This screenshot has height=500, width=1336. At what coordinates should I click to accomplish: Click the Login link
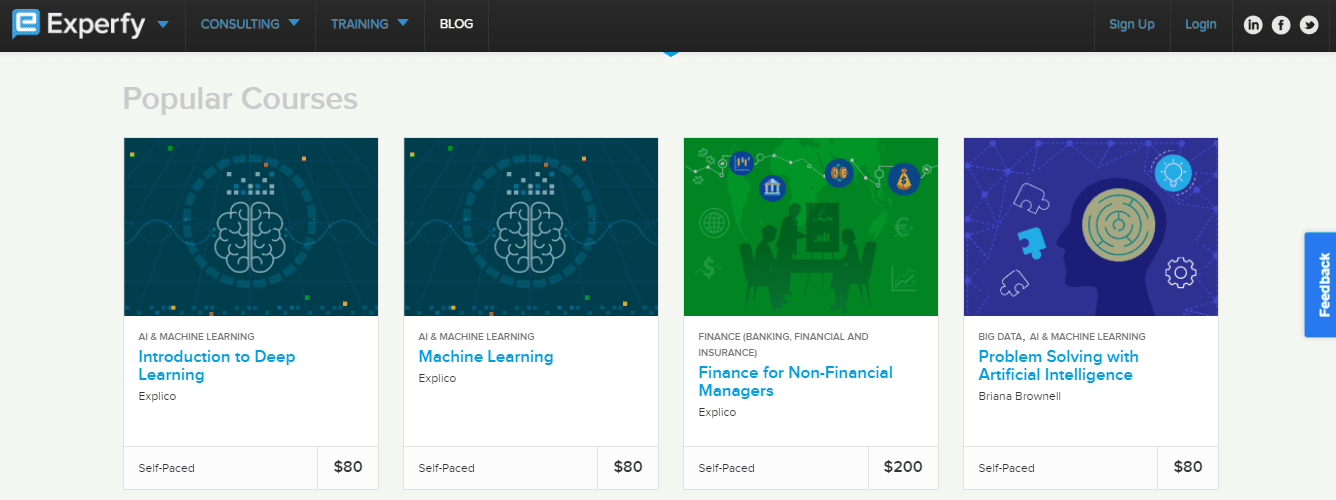click(x=1200, y=24)
